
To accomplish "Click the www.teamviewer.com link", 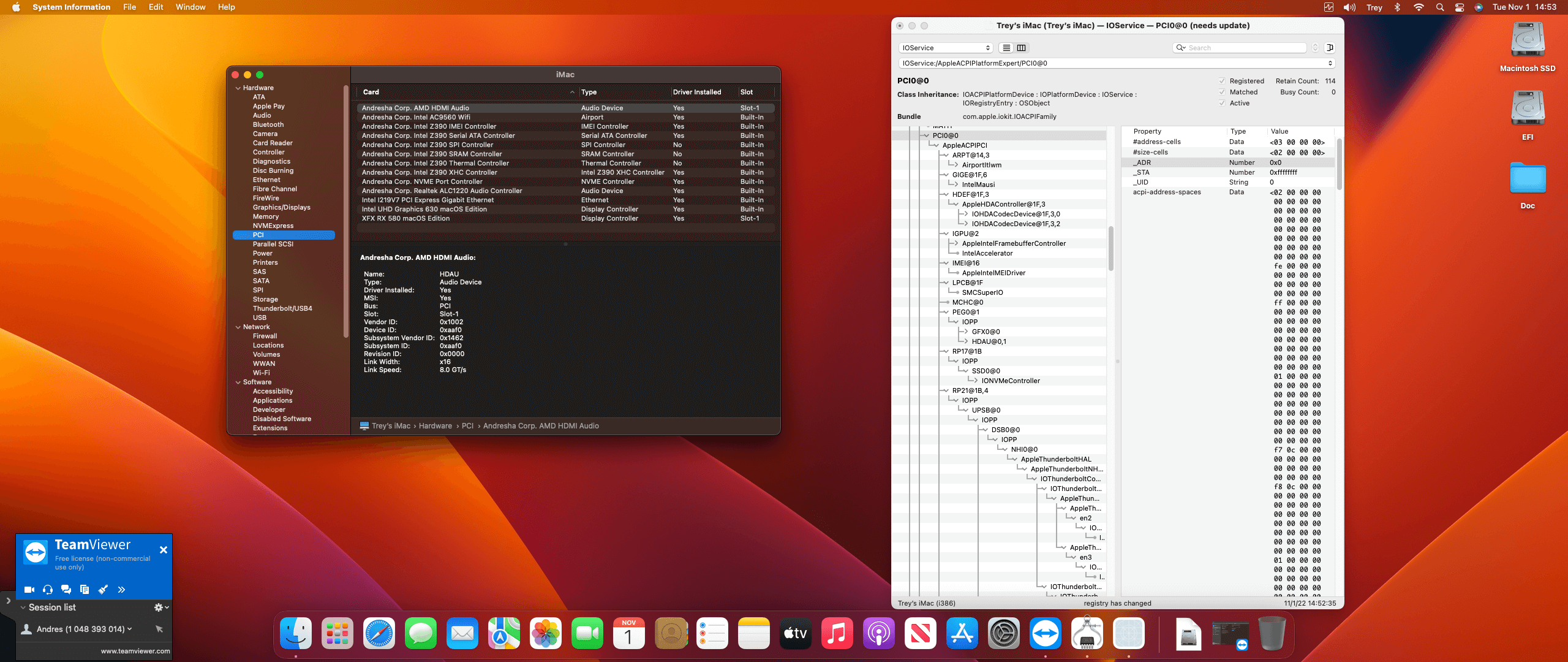I will pyautogui.click(x=135, y=651).
